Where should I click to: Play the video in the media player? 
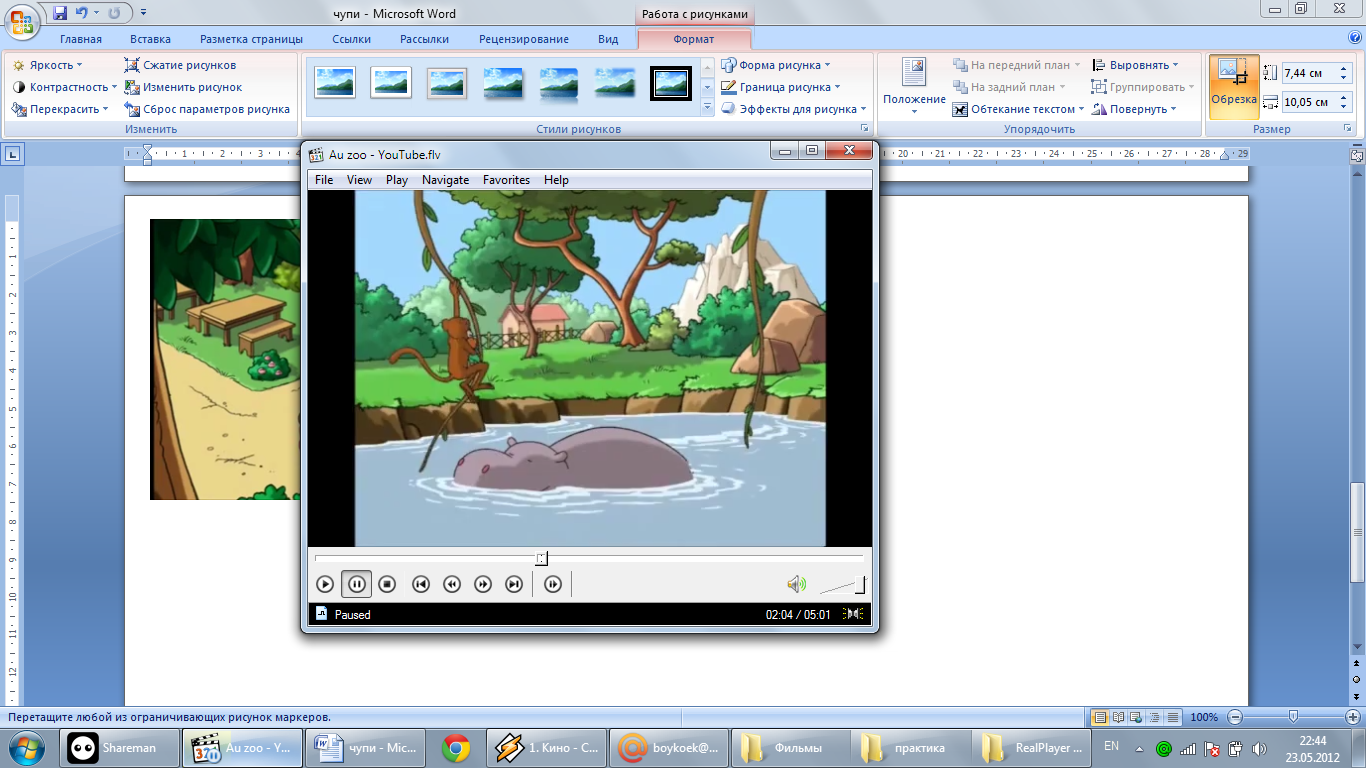coord(325,584)
